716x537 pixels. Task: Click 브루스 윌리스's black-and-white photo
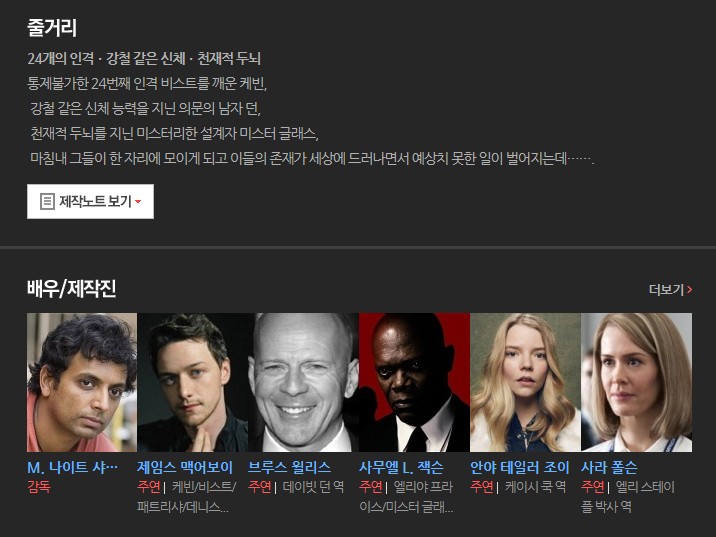pos(304,382)
